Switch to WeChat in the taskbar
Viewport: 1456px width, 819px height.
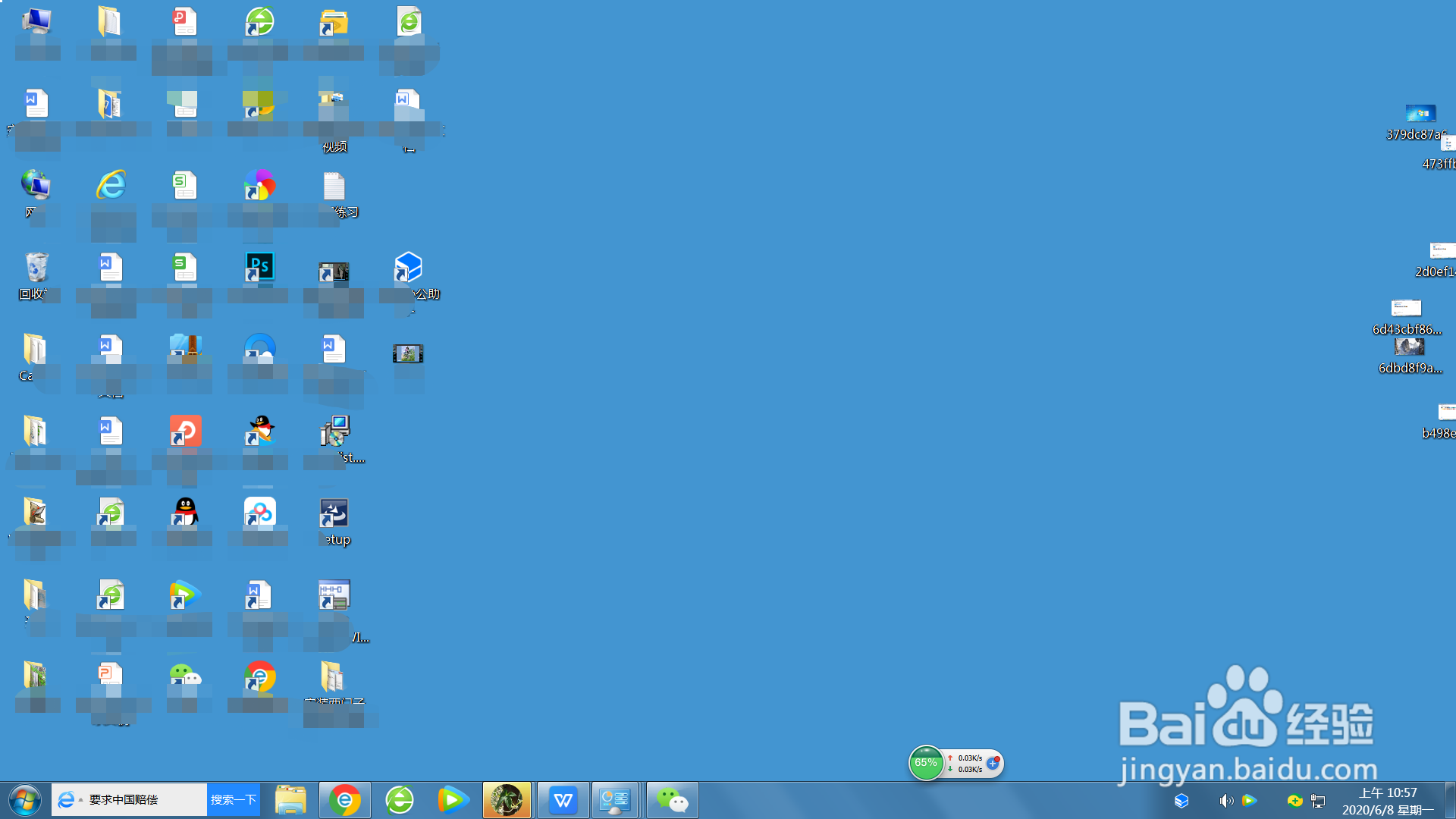coord(672,800)
